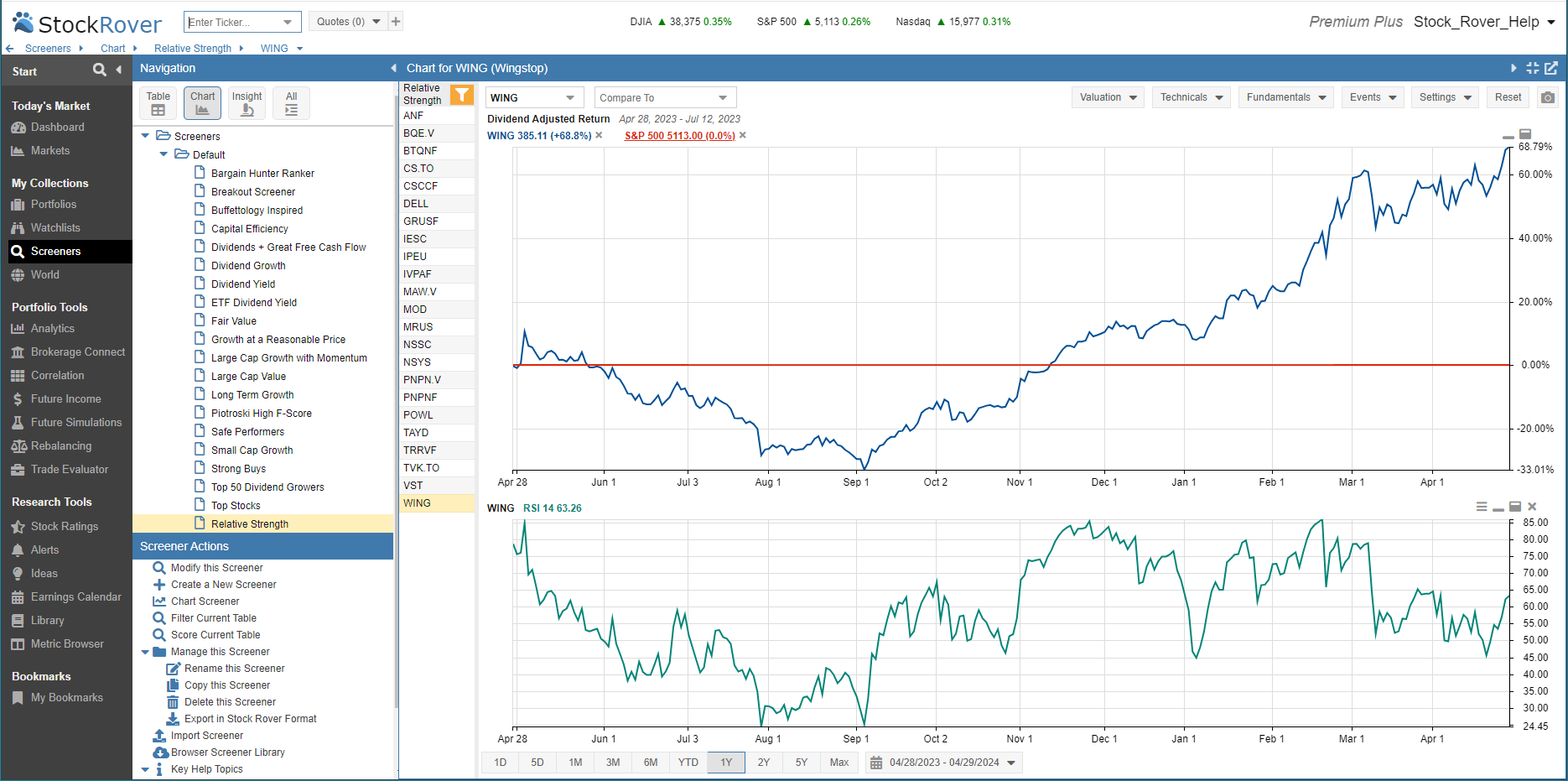Open Alerts research tool
This screenshot has height=781, width=1568.
[x=44, y=550]
